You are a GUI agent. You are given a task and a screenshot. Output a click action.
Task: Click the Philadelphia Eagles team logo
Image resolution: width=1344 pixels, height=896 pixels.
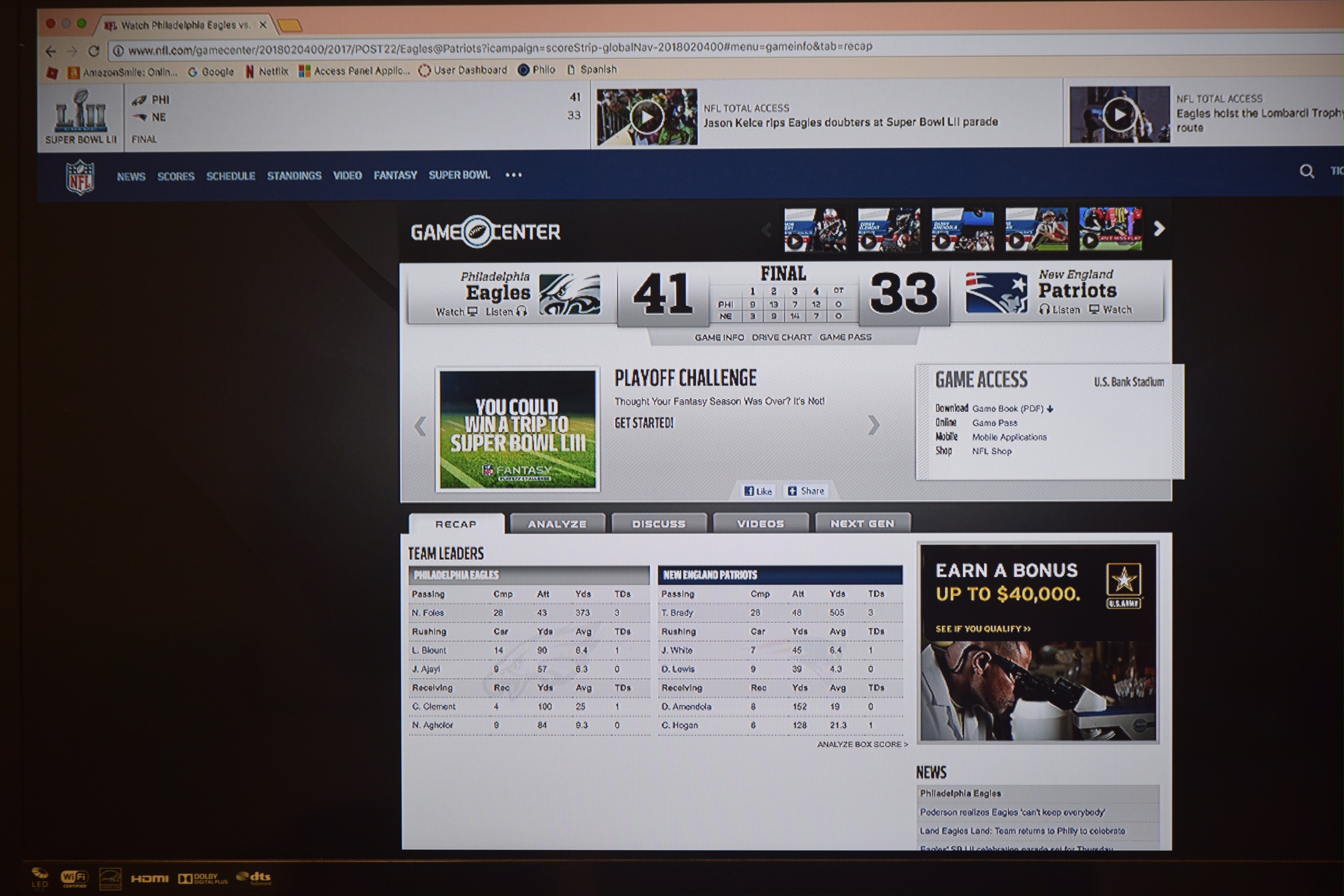(x=570, y=294)
